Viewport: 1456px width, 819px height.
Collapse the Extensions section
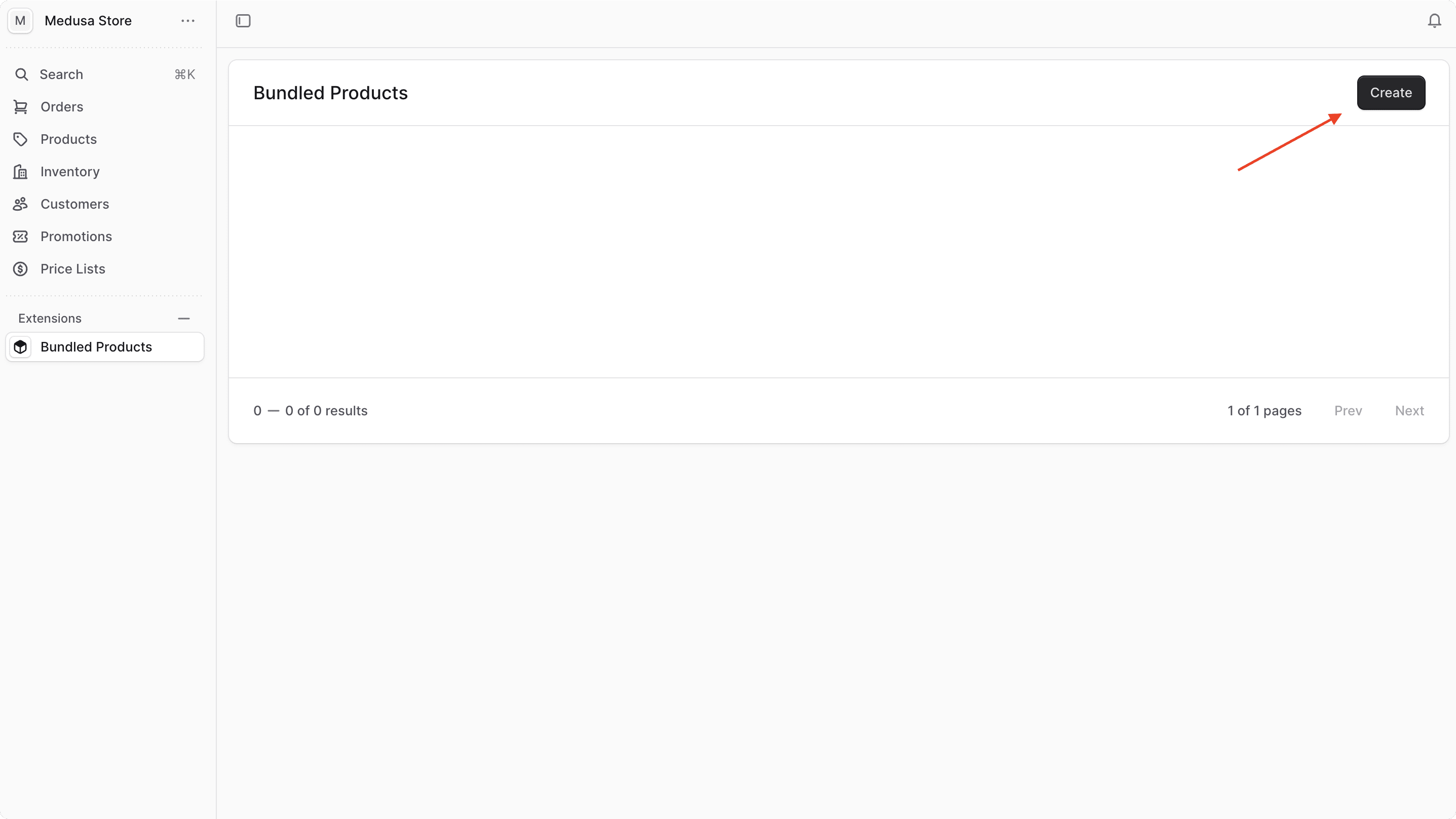[184, 318]
